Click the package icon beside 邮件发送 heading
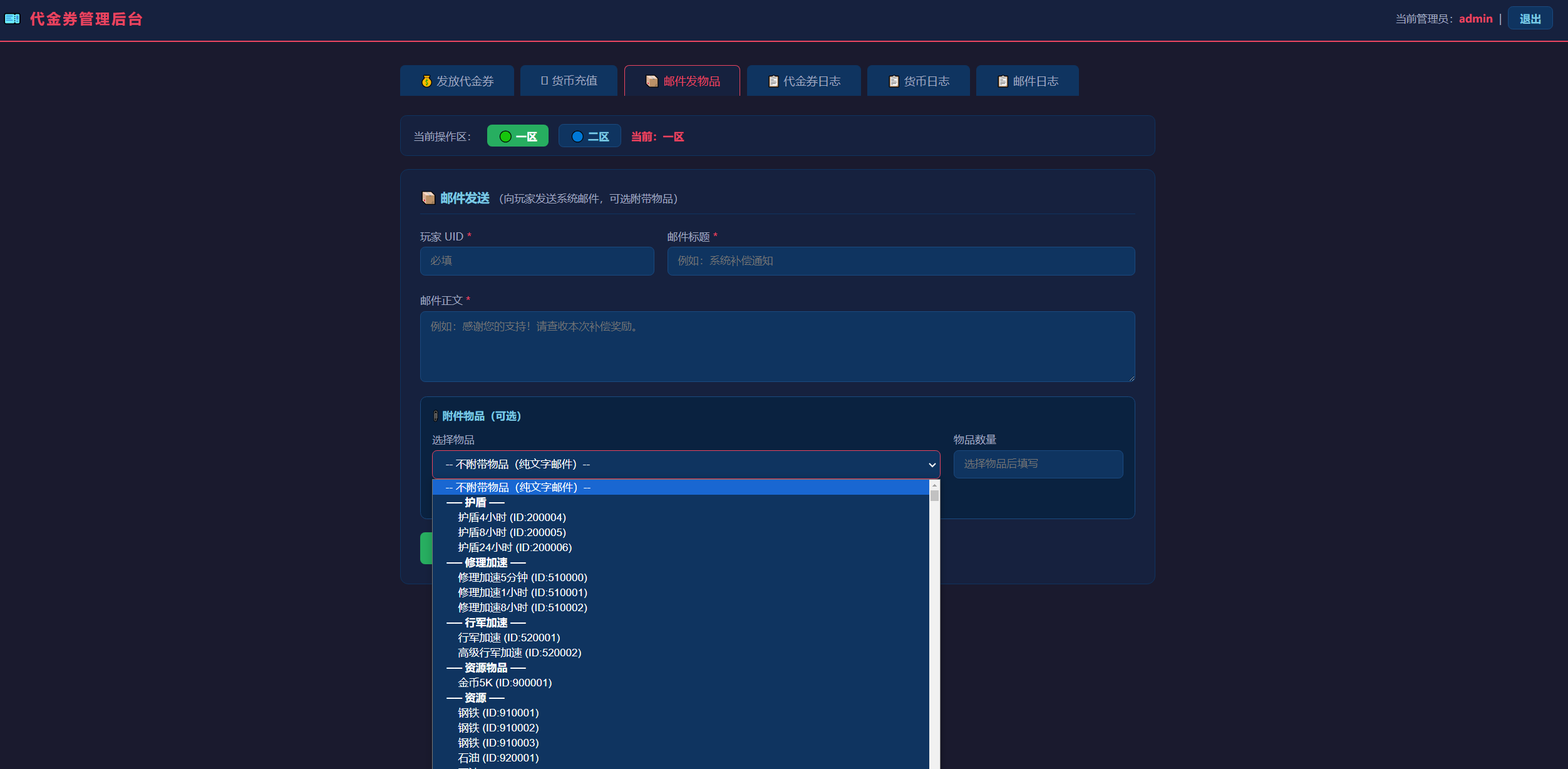Viewport: 1568px width, 769px height. (428, 199)
